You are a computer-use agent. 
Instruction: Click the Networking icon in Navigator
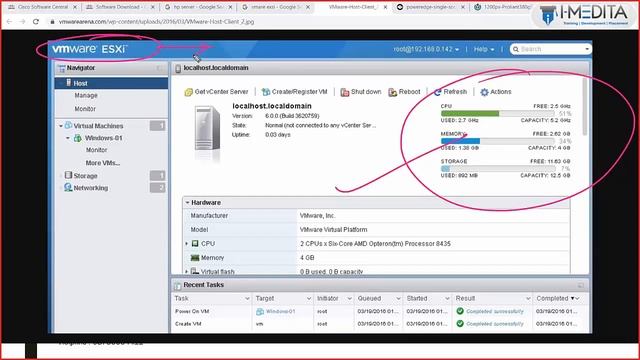click(68, 187)
